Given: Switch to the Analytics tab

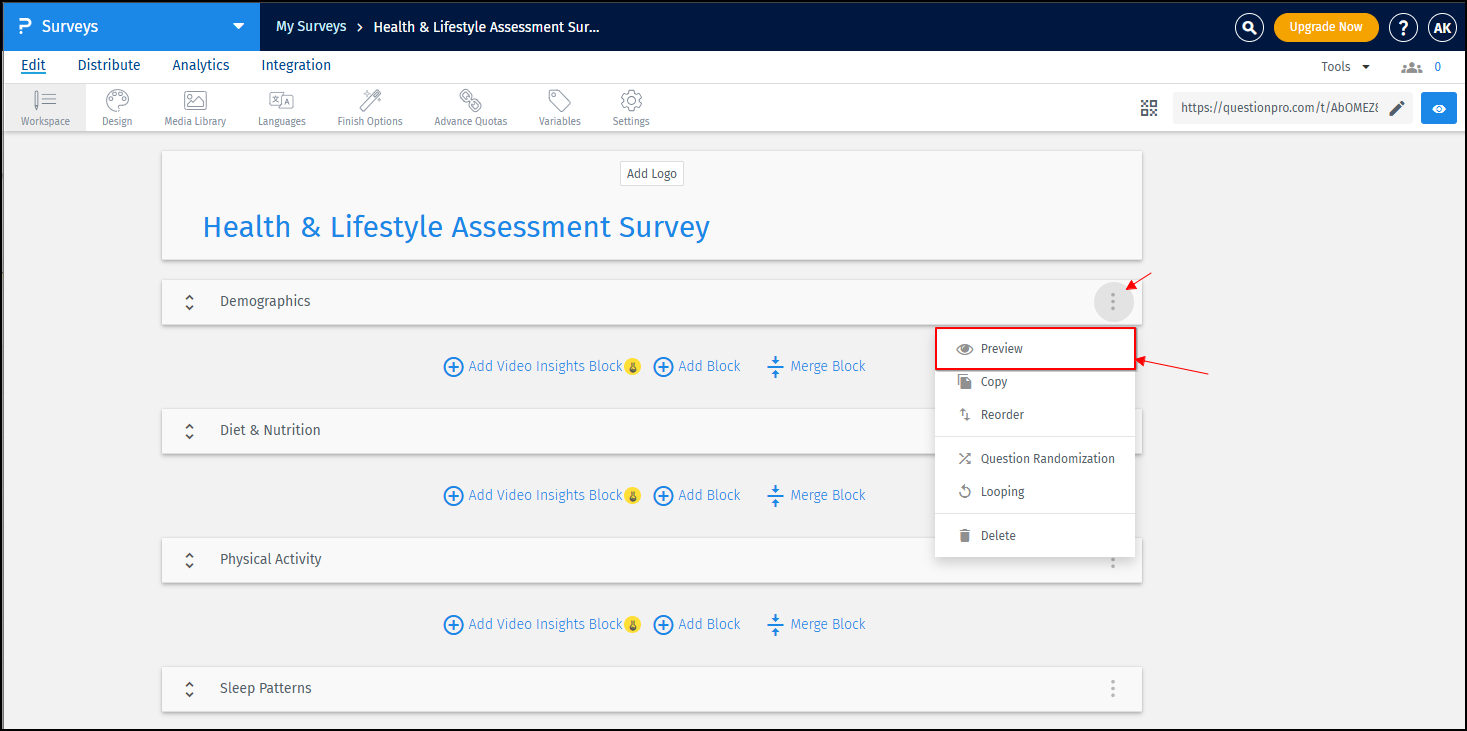Looking at the screenshot, I should (200, 64).
